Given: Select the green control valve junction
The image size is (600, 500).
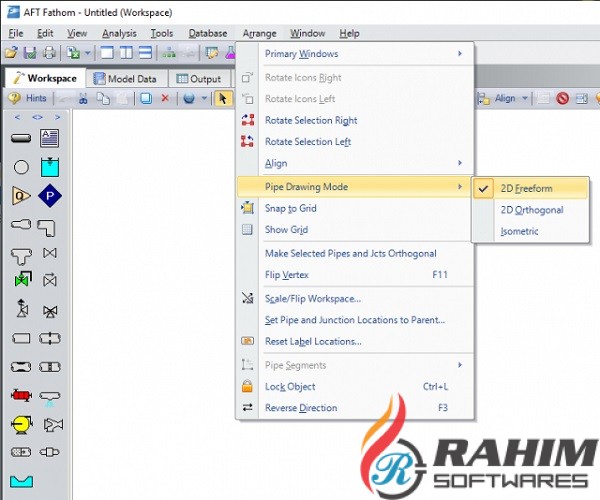Looking at the screenshot, I should coord(23,279).
